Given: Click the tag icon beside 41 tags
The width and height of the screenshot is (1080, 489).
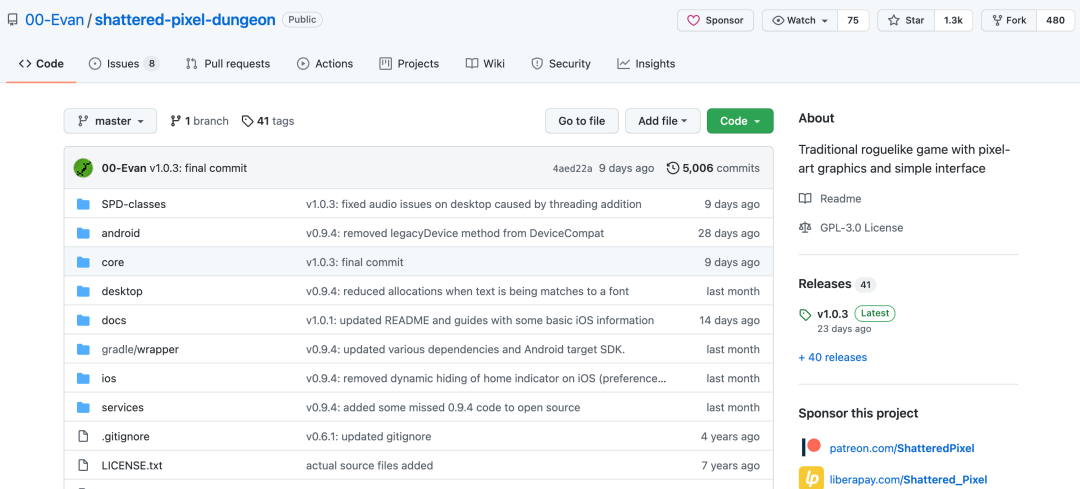Looking at the screenshot, I should click(247, 121).
